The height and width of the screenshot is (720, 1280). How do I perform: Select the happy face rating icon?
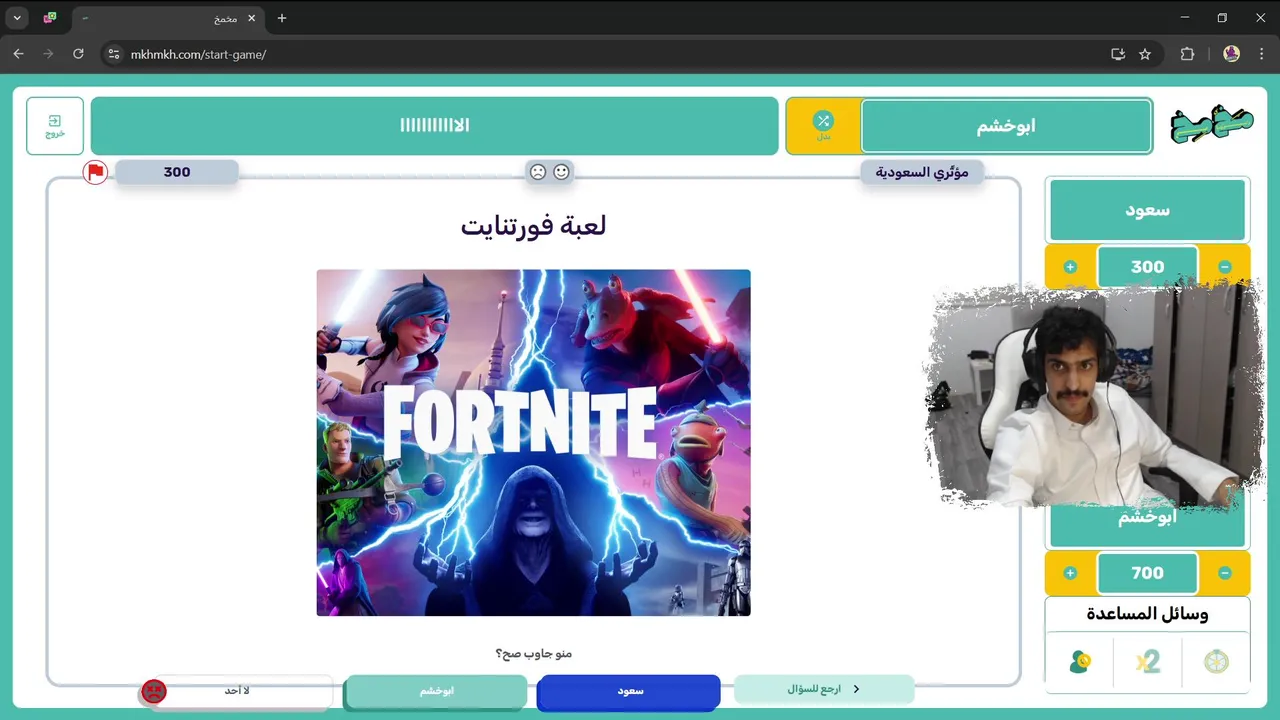[x=561, y=172]
